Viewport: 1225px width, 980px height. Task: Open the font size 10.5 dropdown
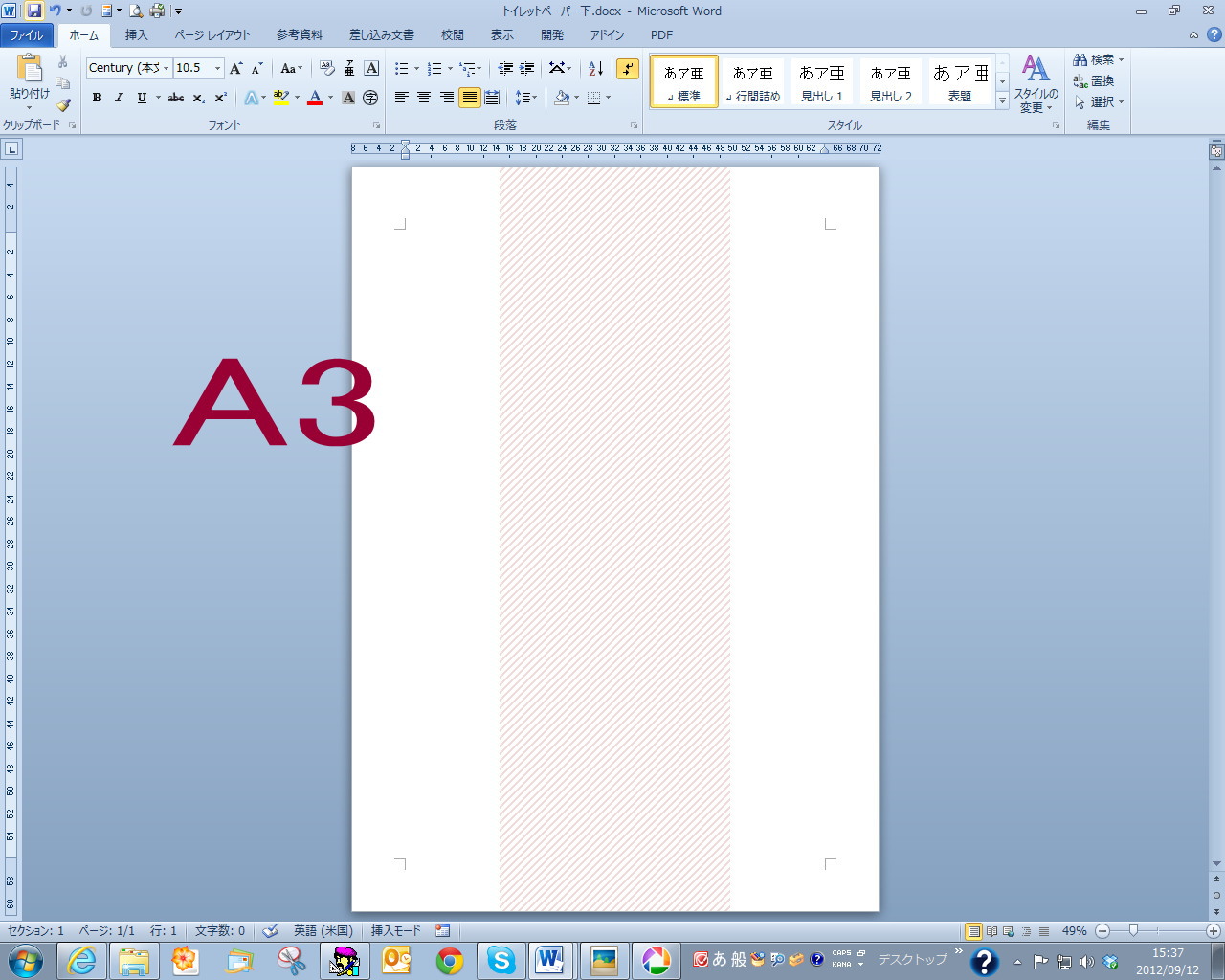pyautogui.click(x=217, y=68)
